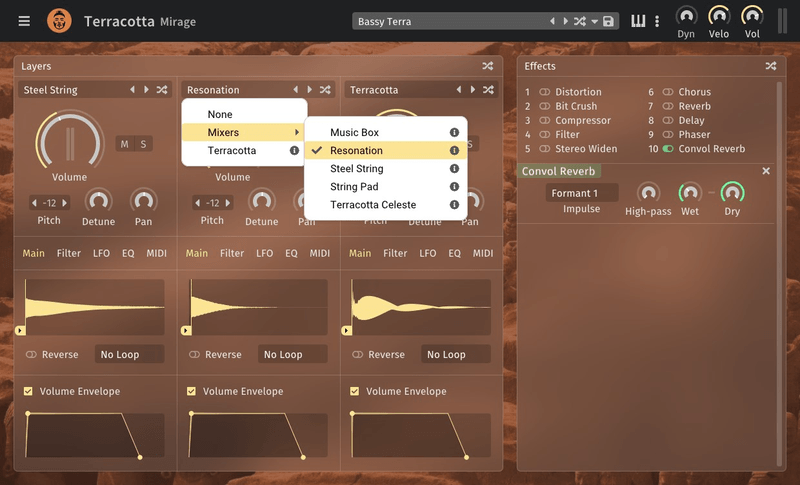Switch first layer to the Filter tab

[69, 253]
